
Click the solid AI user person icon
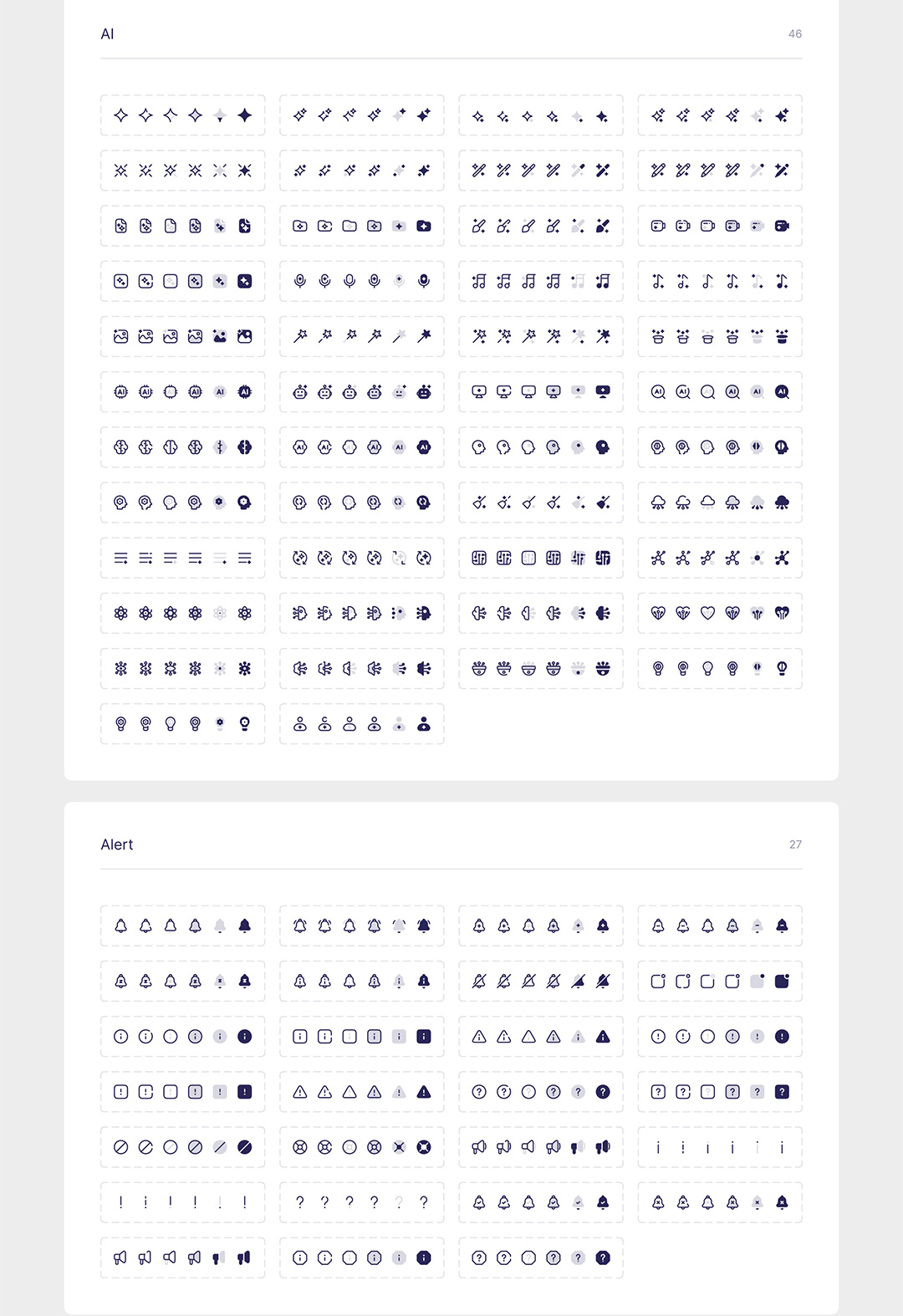tap(424, 724)
